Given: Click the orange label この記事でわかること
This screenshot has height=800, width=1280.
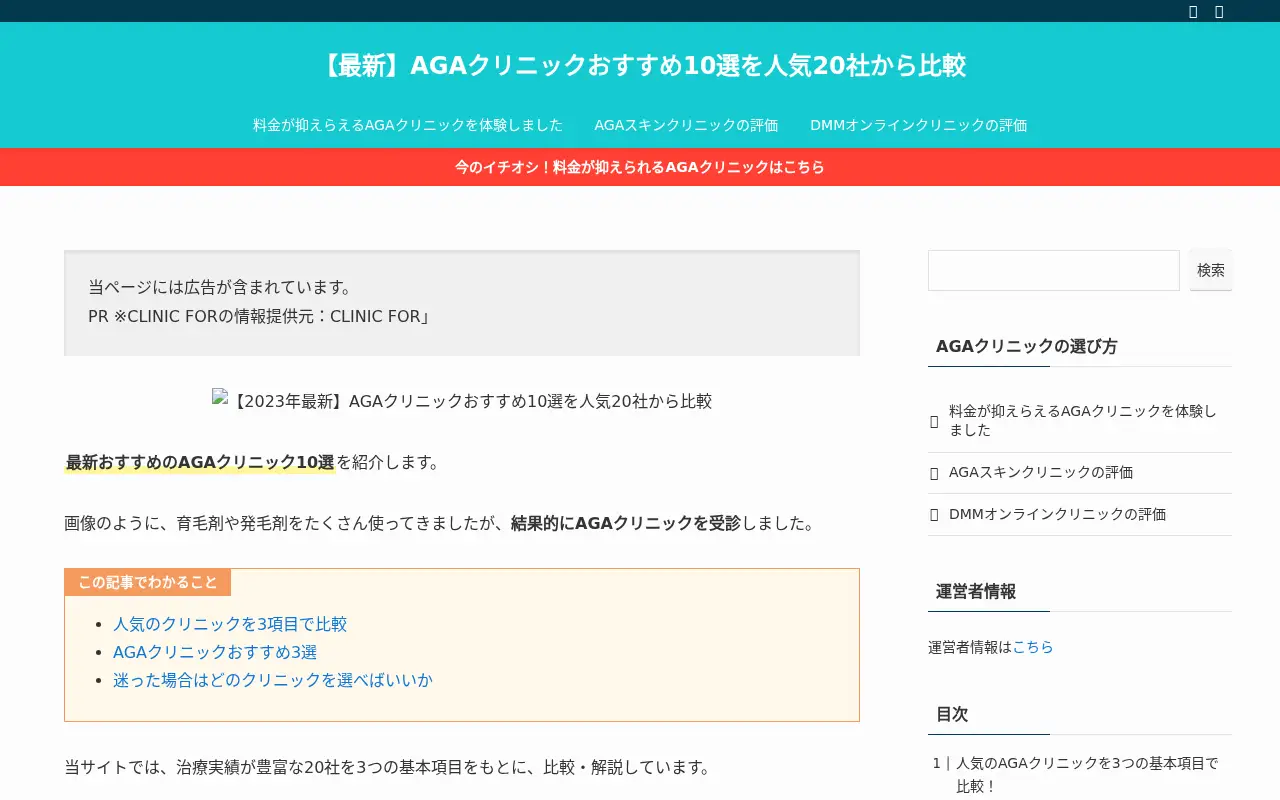Looking at the screenshot, I should pyautogui.click(x=148, y=583).
